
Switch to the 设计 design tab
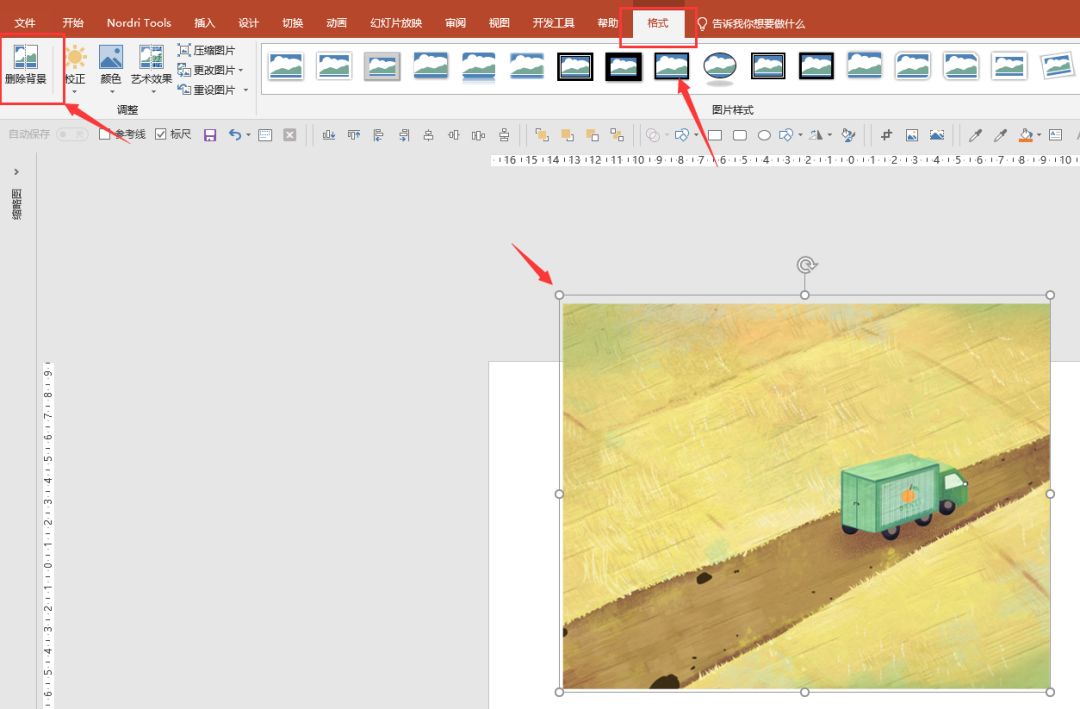(x=248, y=23)
